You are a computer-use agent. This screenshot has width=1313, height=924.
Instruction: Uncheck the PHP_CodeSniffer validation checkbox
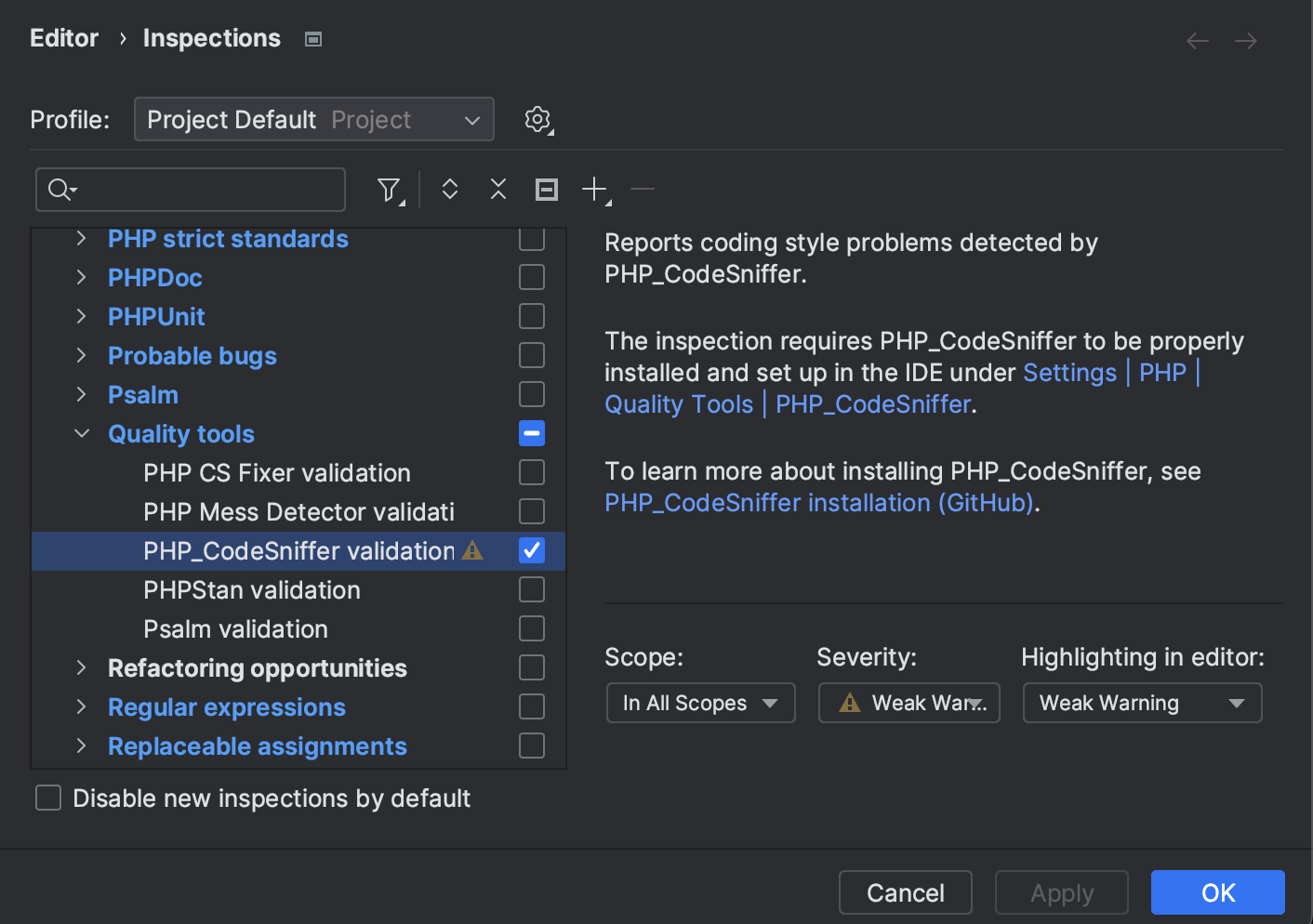tap(532, 550)
